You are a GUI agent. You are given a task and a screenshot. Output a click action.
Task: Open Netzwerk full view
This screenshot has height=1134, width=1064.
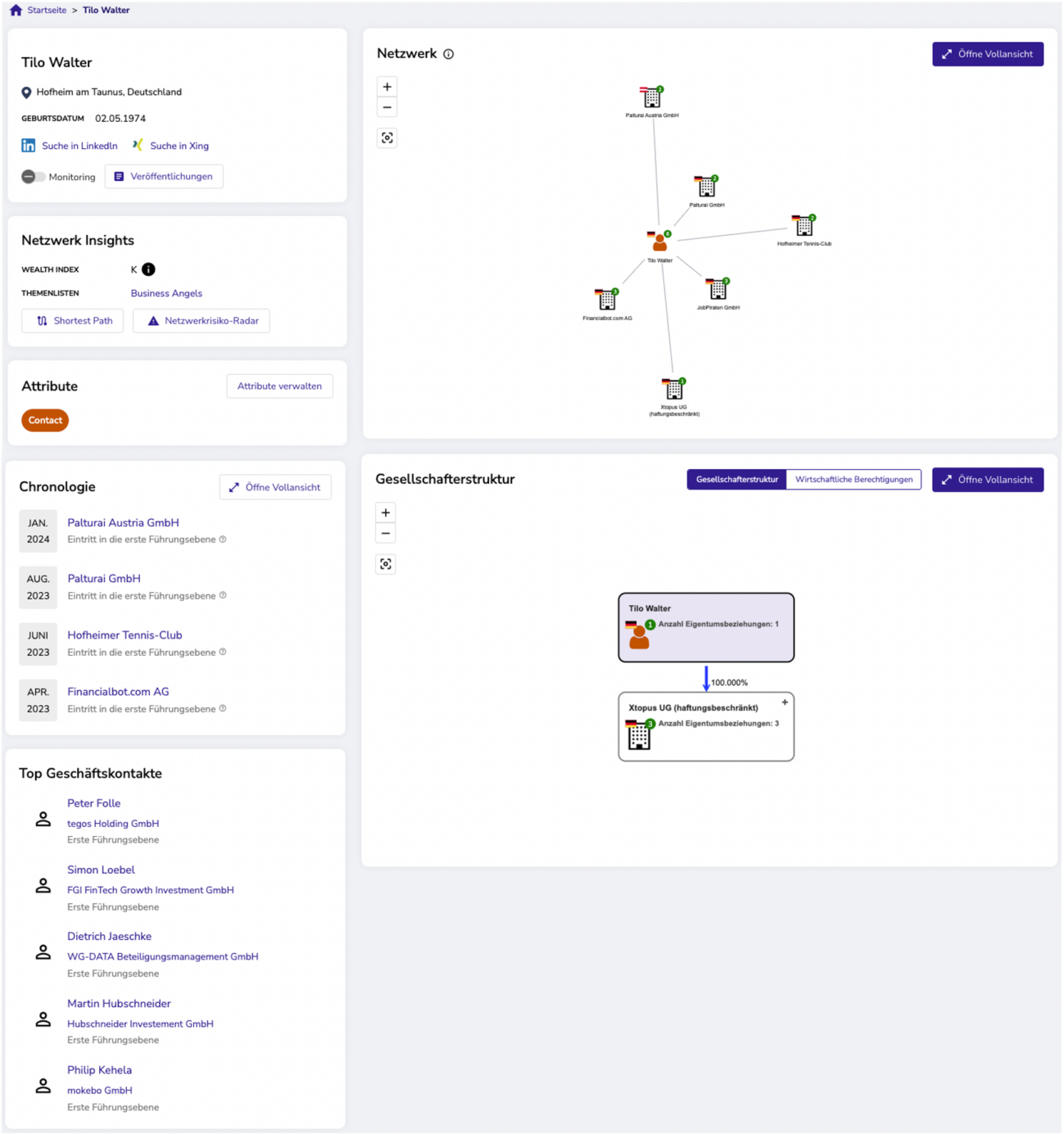(987, 54)
